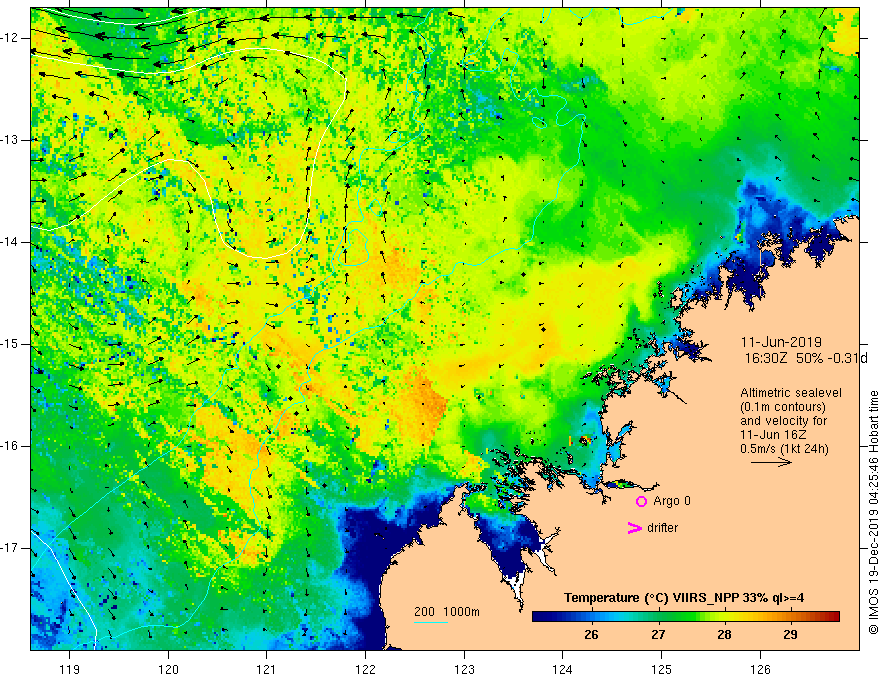Click the 28 value on the colorbar
The width and height of the screenshot is (880, 680).
[724, 635]
